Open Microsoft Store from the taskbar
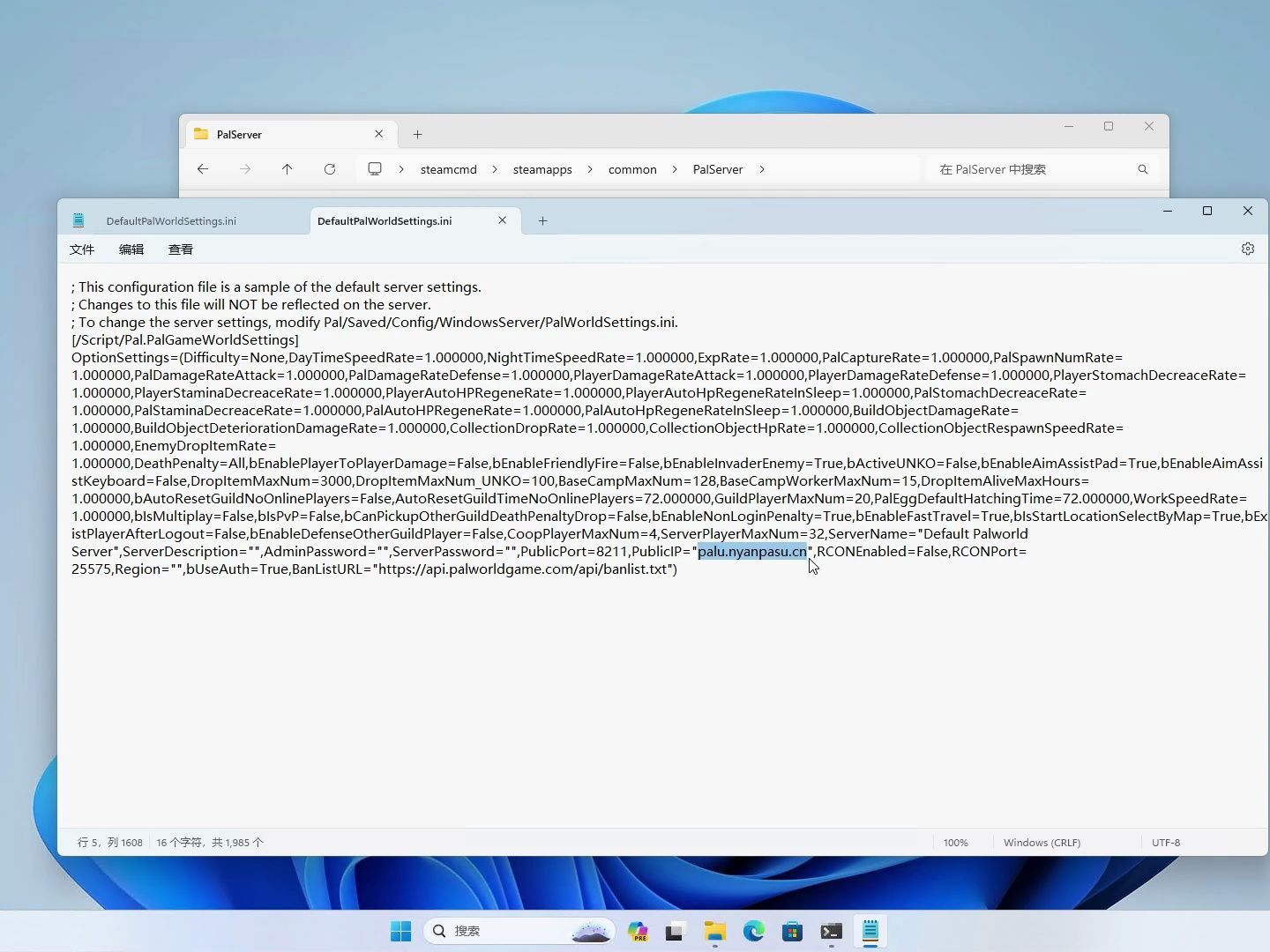Screen dimensions: 1270x952 tap(792, 931)
